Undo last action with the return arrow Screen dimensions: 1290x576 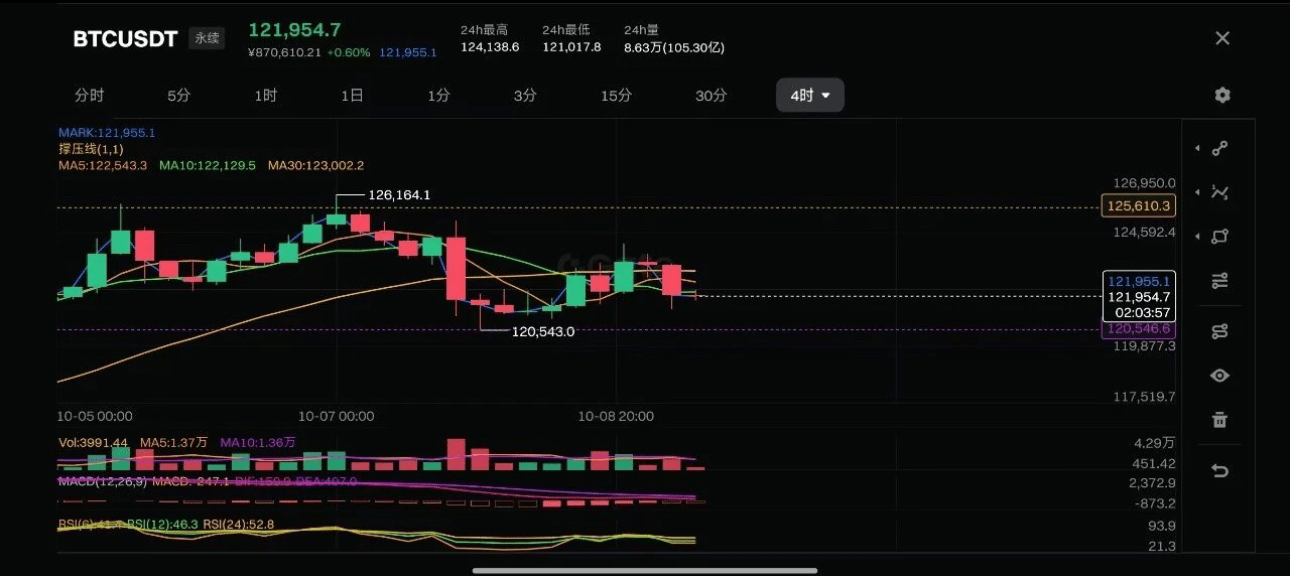[x=1220, y=471]
